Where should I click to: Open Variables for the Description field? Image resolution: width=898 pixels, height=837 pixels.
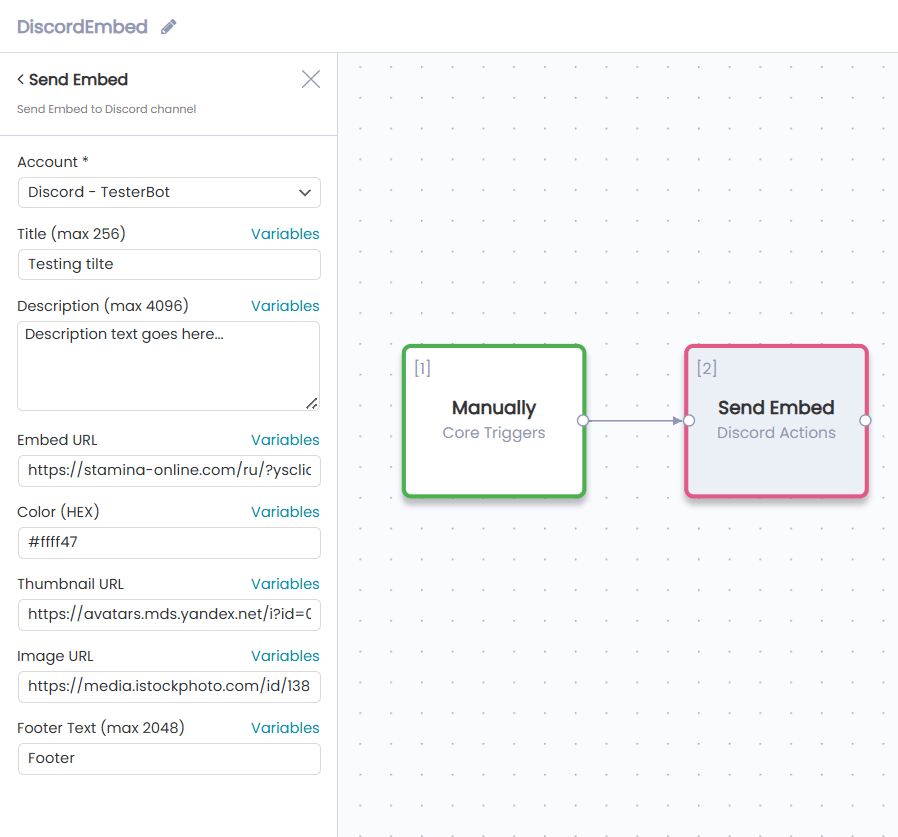285,305
